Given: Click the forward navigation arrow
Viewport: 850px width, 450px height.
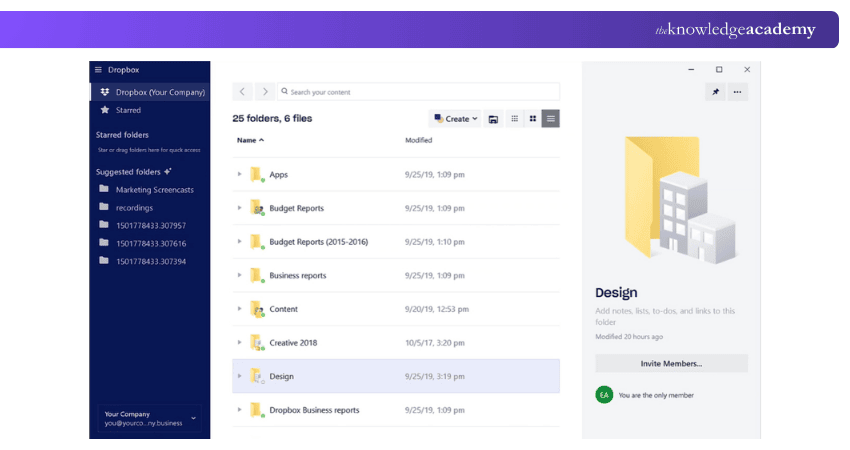Looking at the screenshot, I should tap(264, 92).
